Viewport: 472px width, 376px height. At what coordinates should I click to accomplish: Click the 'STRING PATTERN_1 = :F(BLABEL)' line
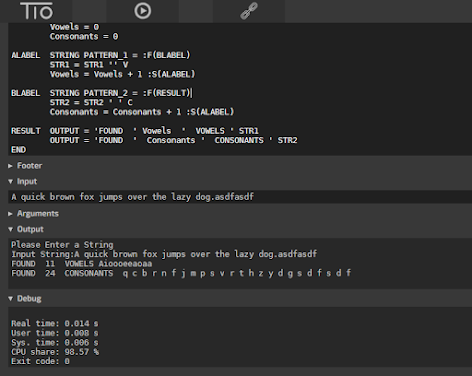coord(120,55)
